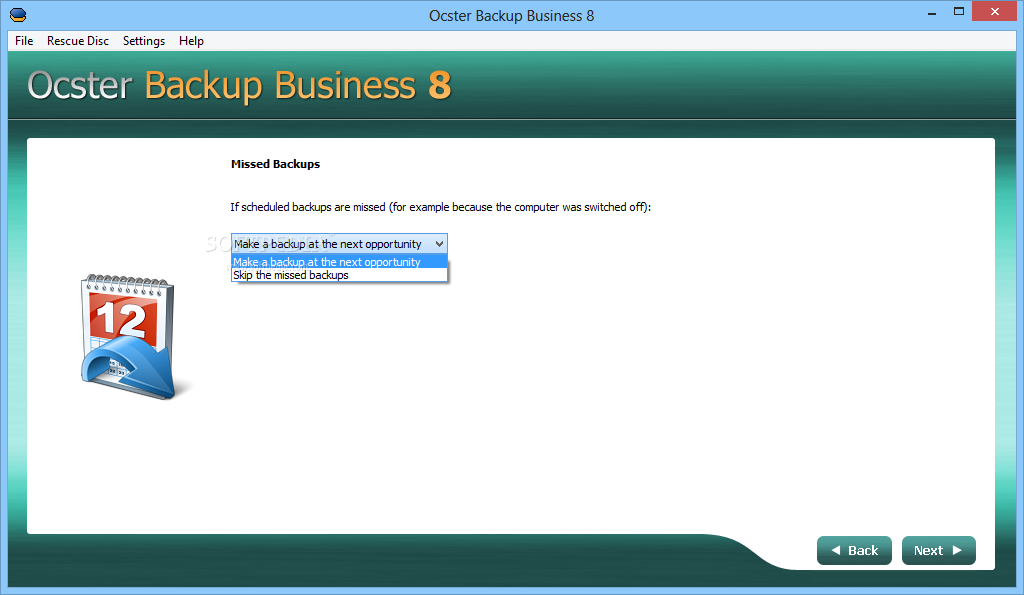This screenshot has height=595, width=1024.
Task: Open the File menu
Action: (24, 40)
